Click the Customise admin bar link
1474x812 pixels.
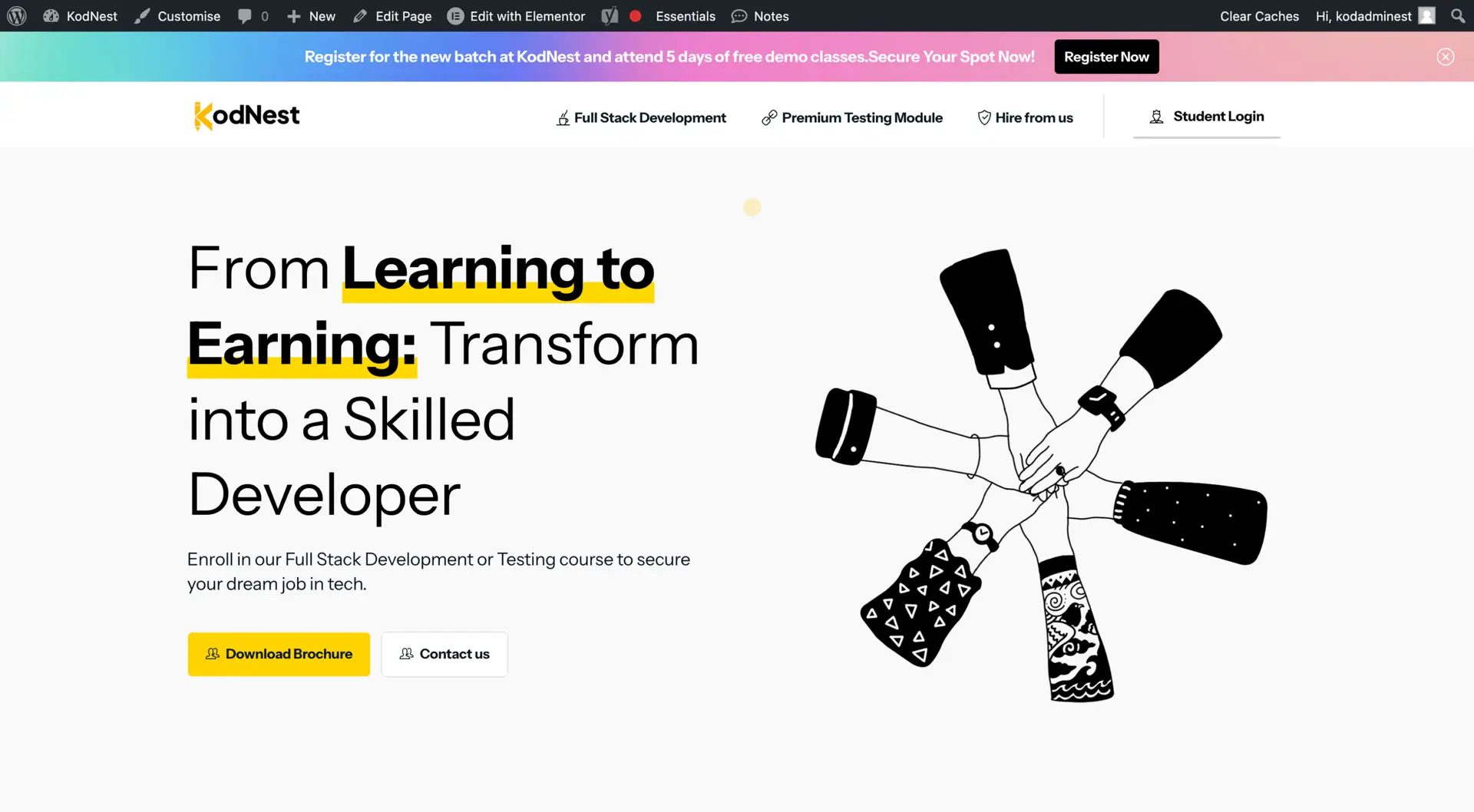click(177, 16)
